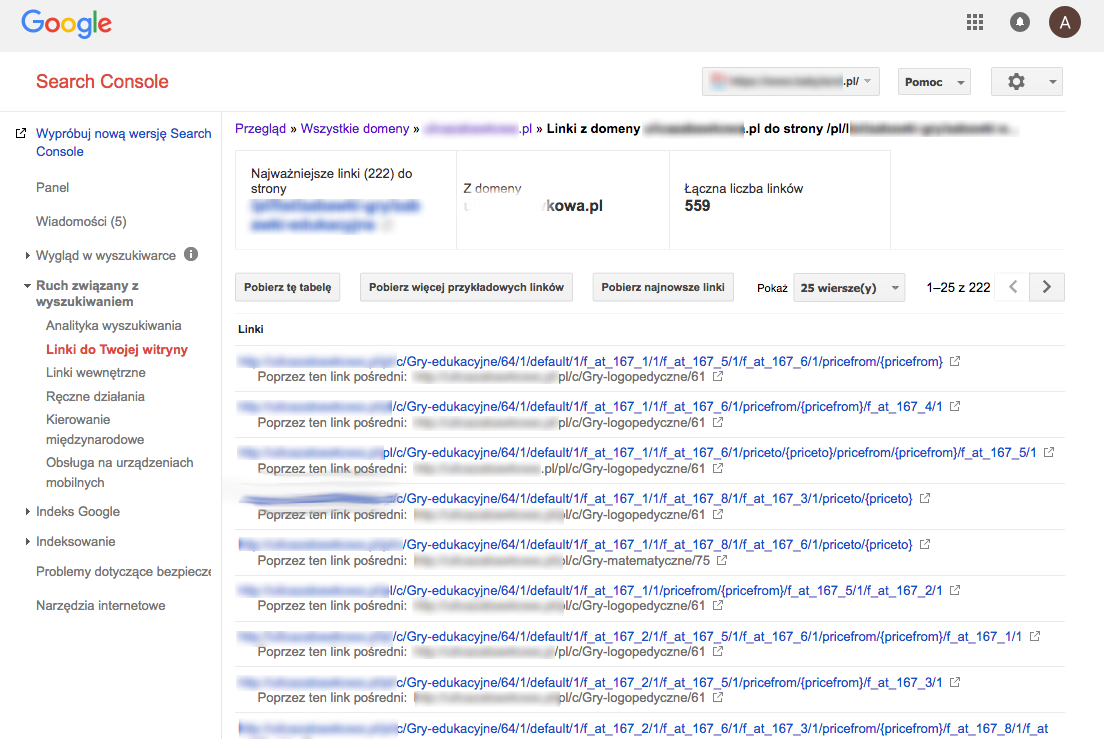This screenshot has width=1104, height=748.
Task: Click Wypróbuj nową wersję Search Console link
Action: pyautogui.click(x=123, y=142)
